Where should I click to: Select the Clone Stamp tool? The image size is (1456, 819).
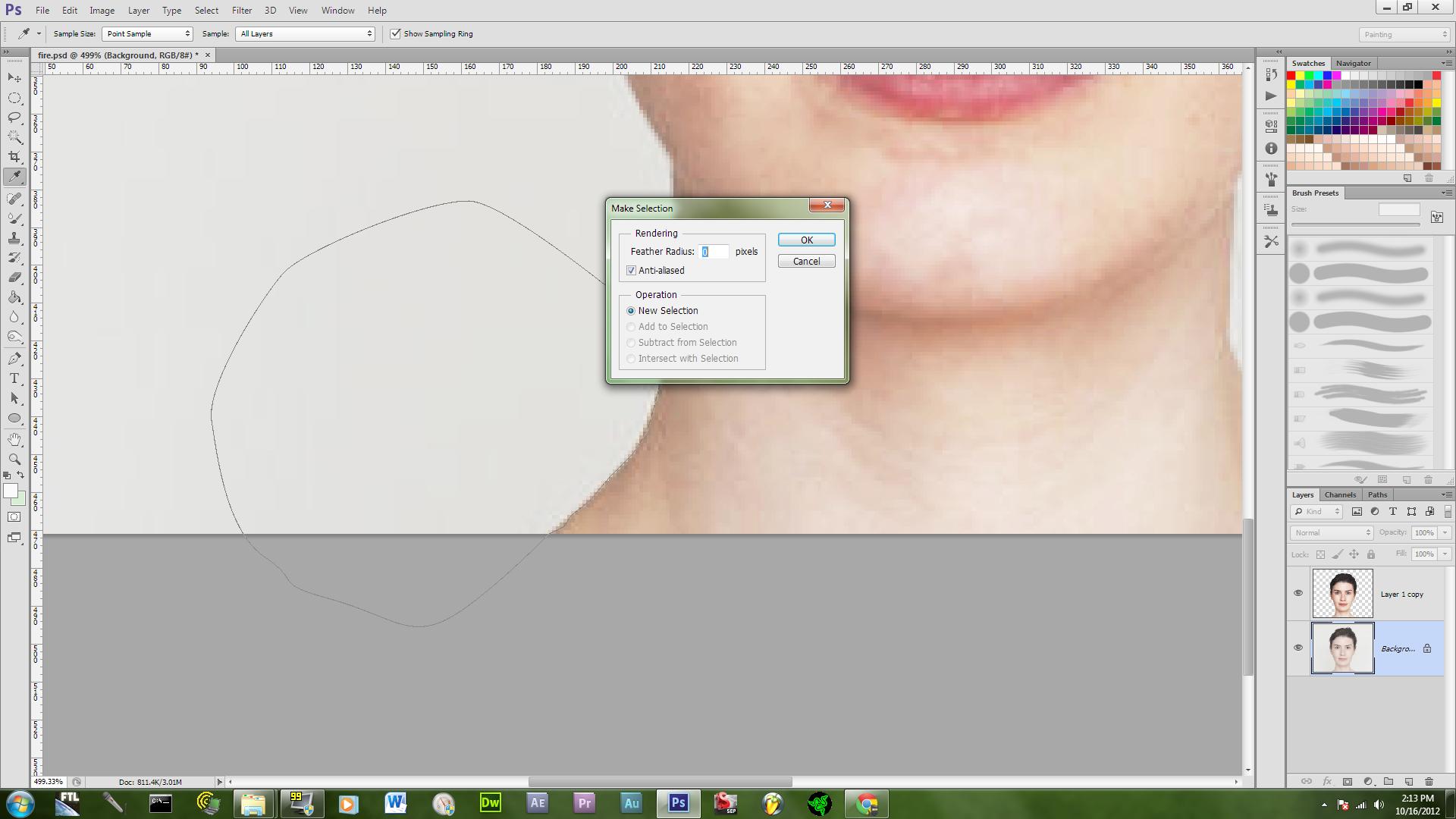point(14,238)
